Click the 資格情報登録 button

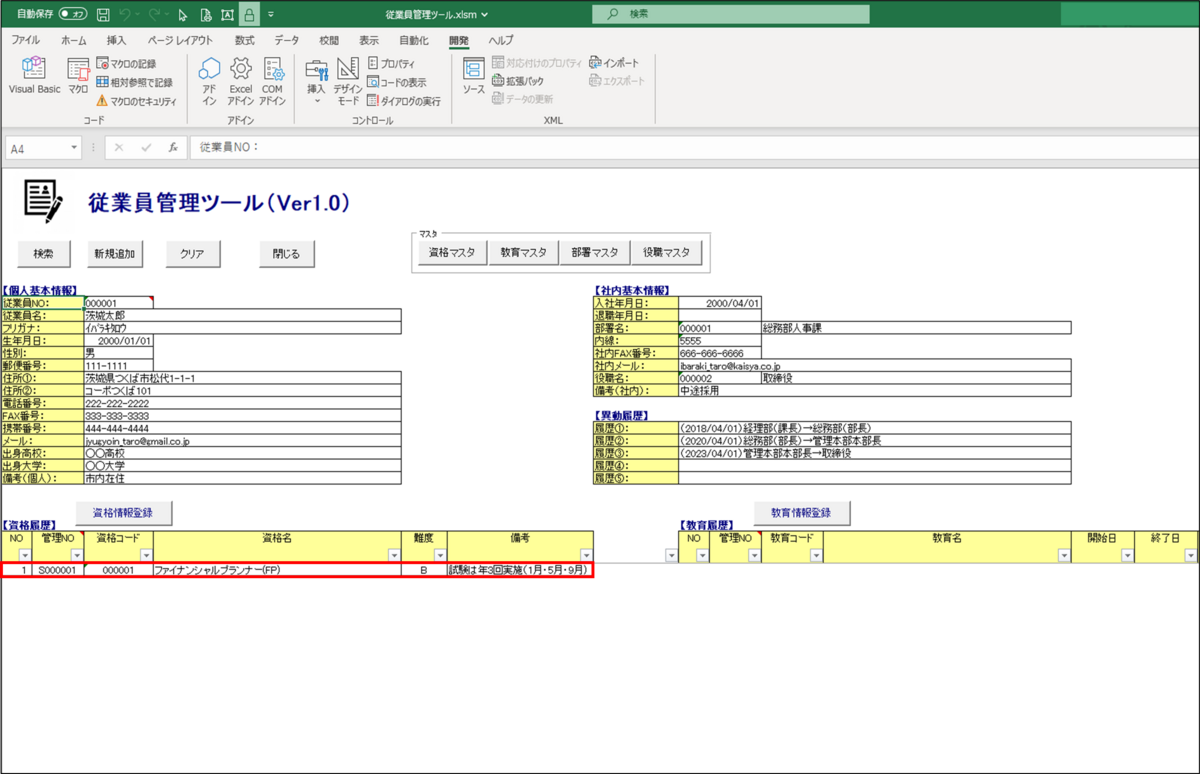tap(124, 512)
